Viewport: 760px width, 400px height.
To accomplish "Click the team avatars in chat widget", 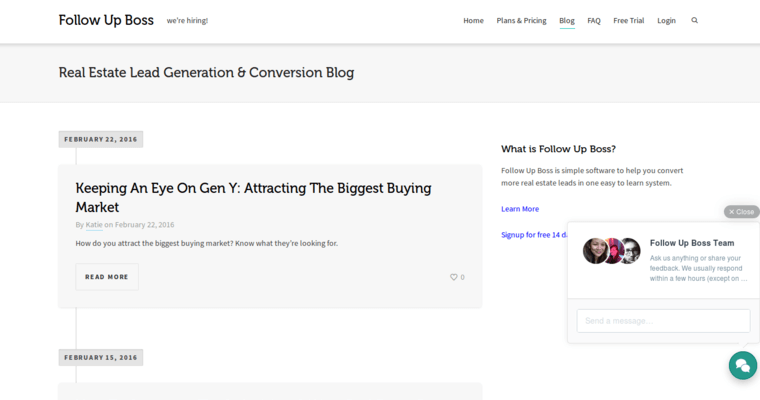I will pyautogui.click(x=611, y=251).
